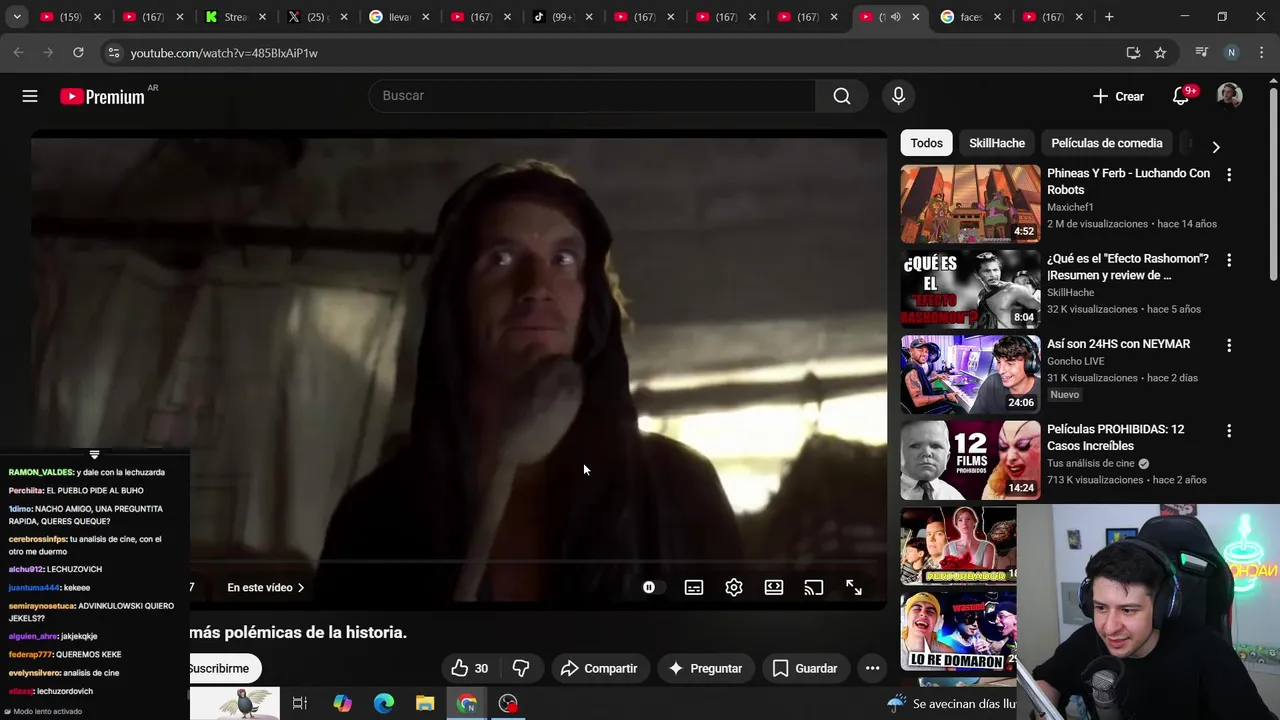This screenshot has height=720, width=1280.
Task: Show more filter chips with right arrow
Action: tap(1216, 147)
